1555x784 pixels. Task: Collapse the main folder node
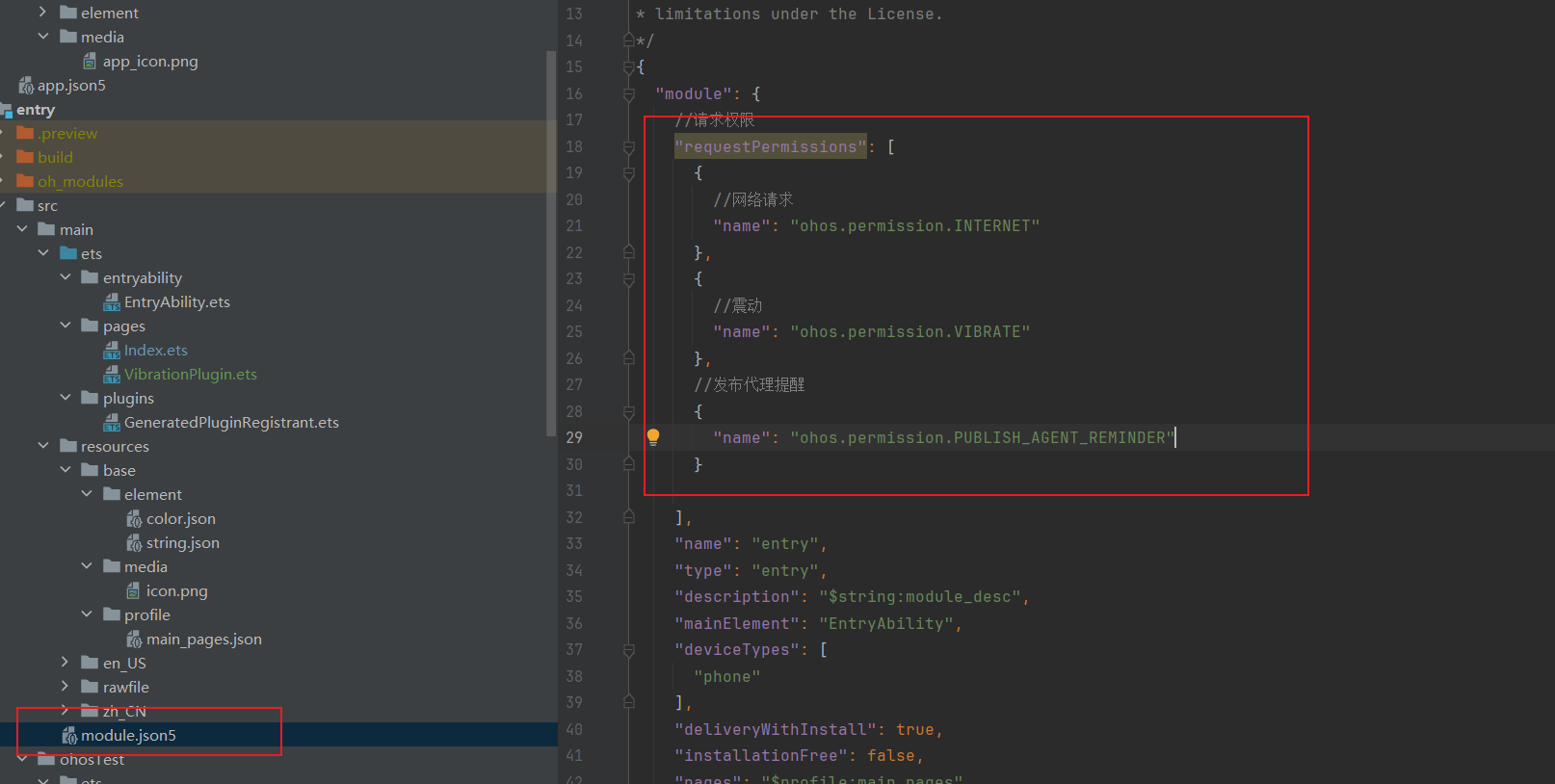[22, 229]
